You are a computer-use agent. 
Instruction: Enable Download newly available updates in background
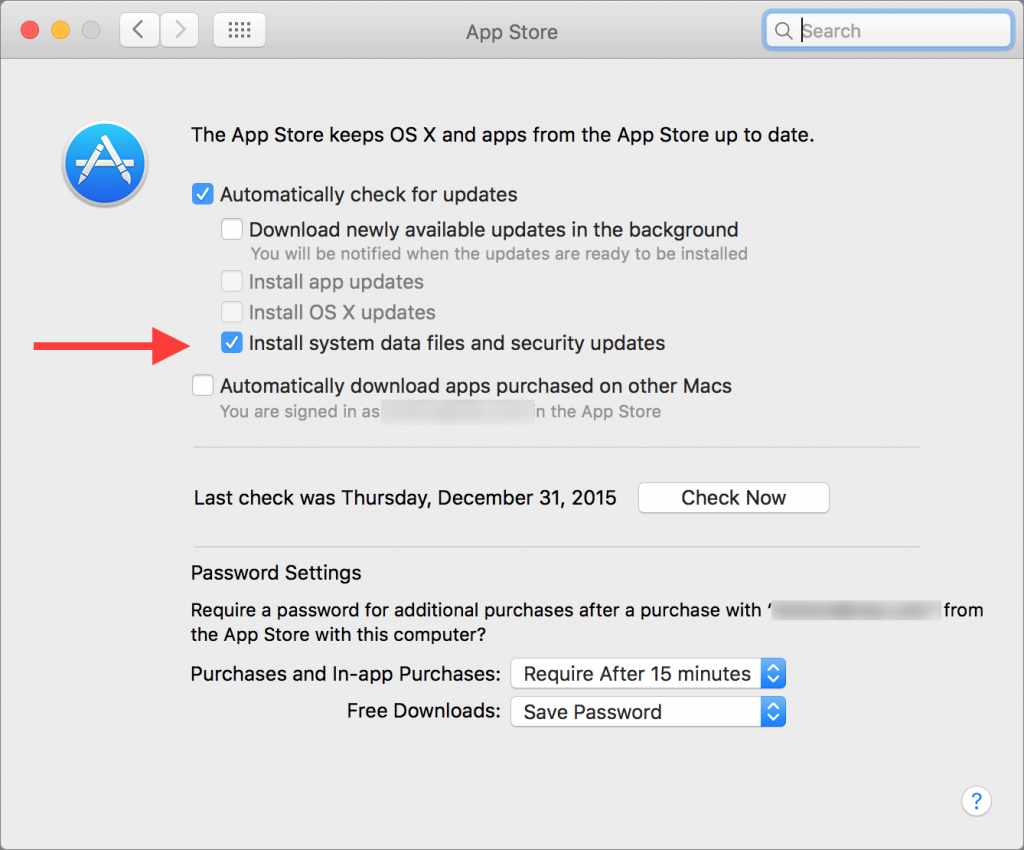point(232,229)
